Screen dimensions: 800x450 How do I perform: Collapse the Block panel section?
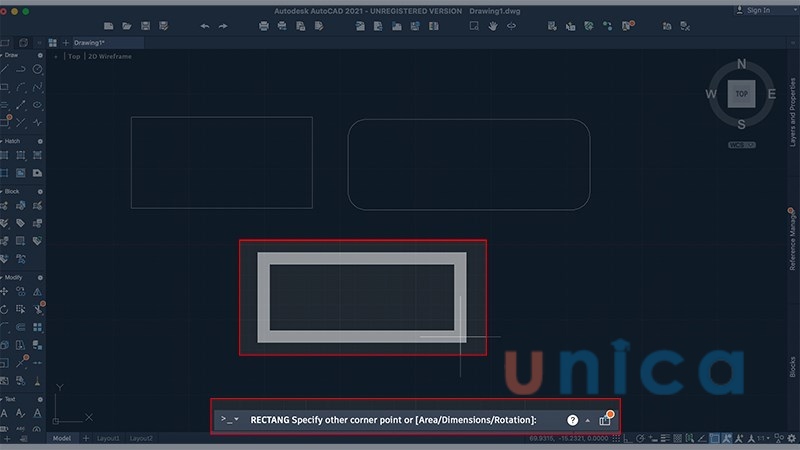coord(2,192)
